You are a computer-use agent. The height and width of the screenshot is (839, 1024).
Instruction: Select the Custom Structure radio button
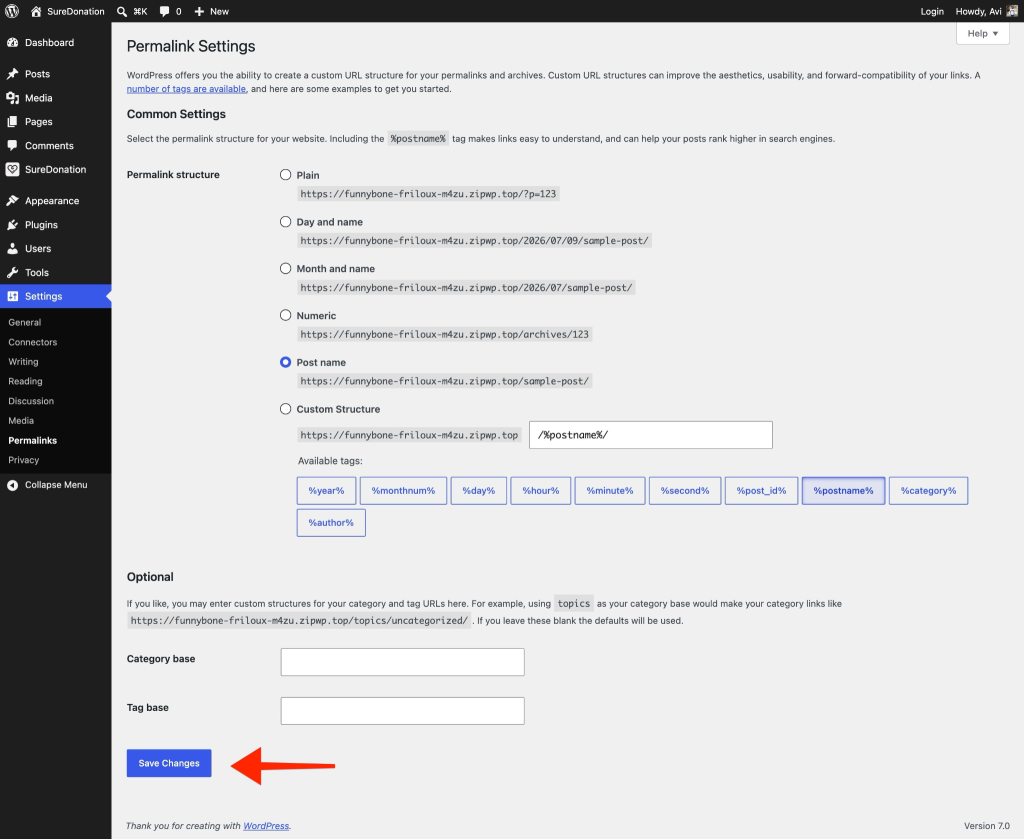pos(285,409)
